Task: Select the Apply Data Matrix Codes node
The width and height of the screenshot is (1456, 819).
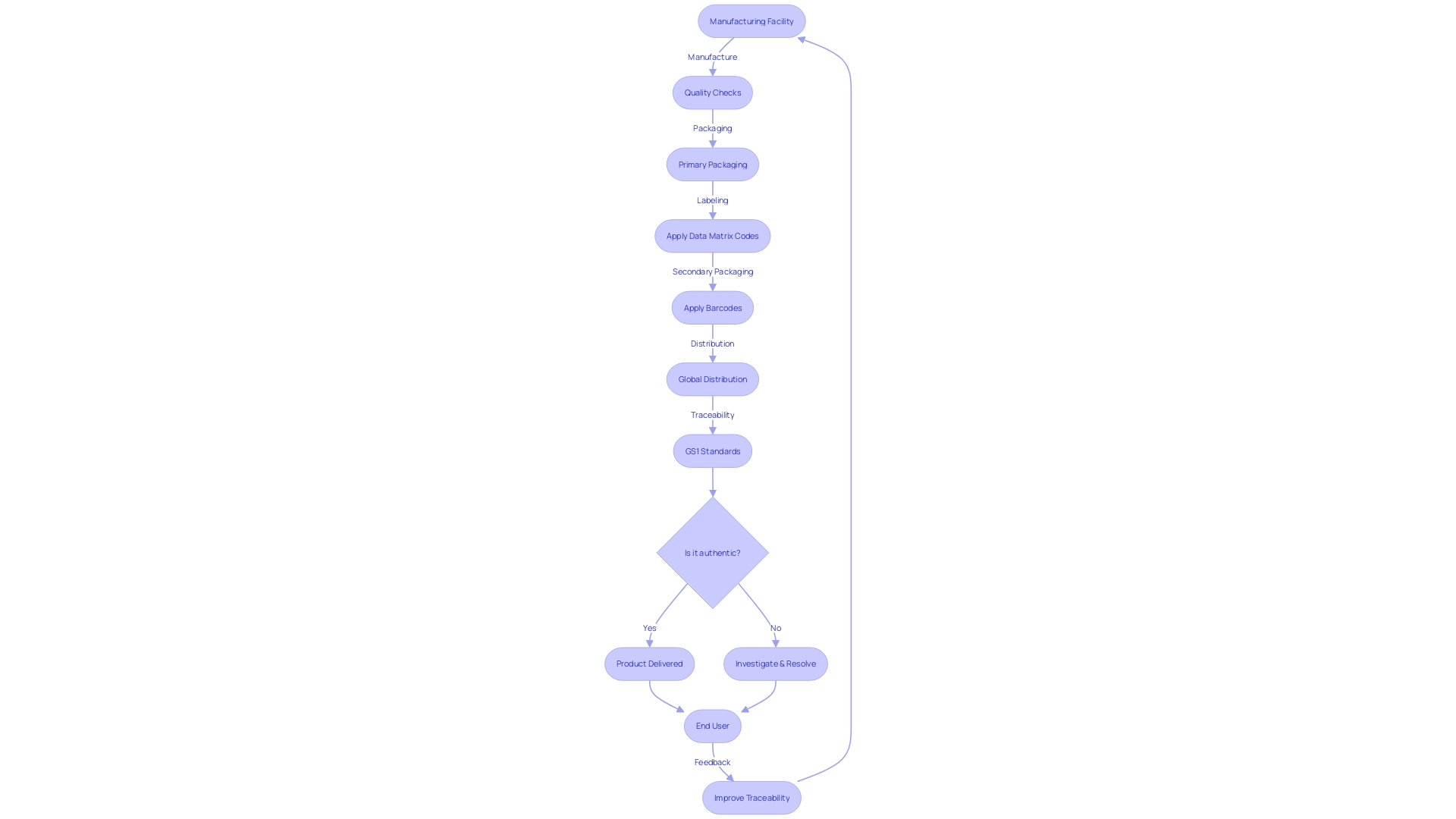Action: (712, 235)
